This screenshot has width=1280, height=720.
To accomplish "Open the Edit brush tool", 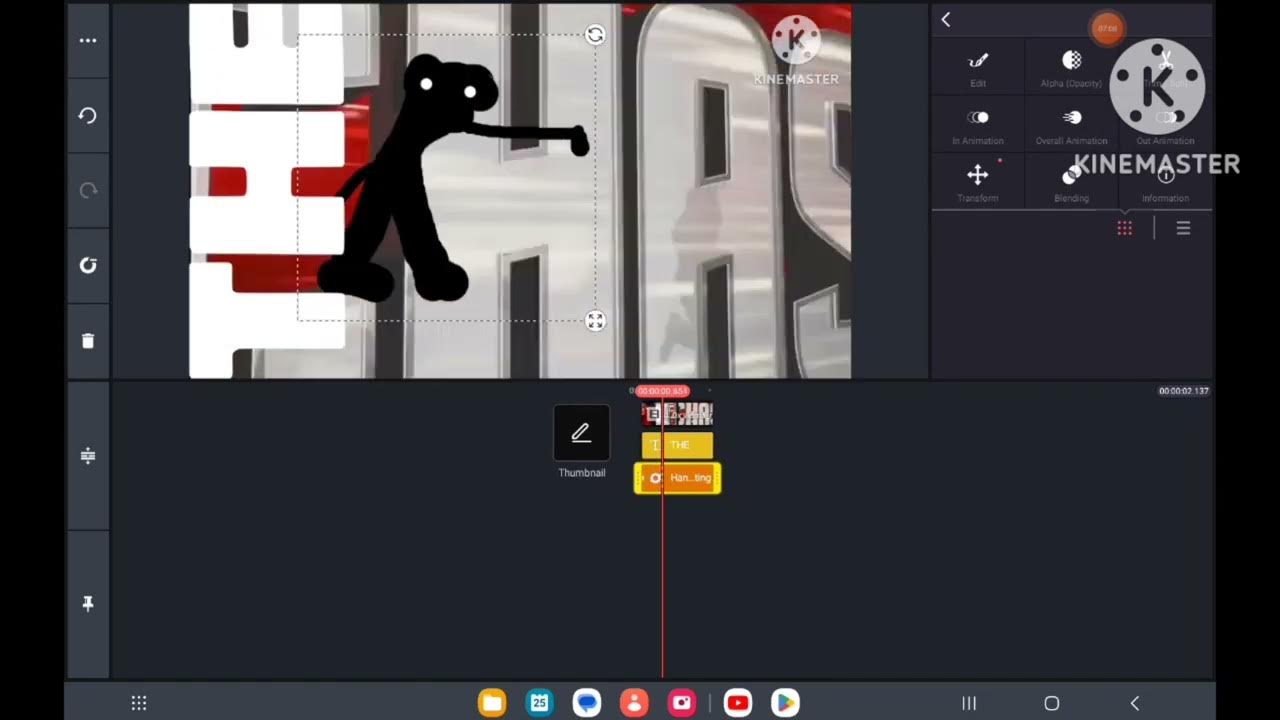I will (977, 67).
